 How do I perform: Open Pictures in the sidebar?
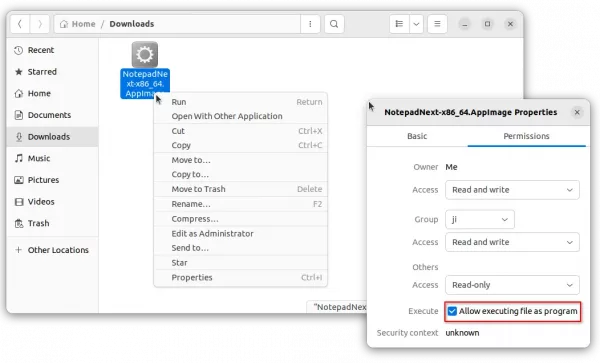52,180
